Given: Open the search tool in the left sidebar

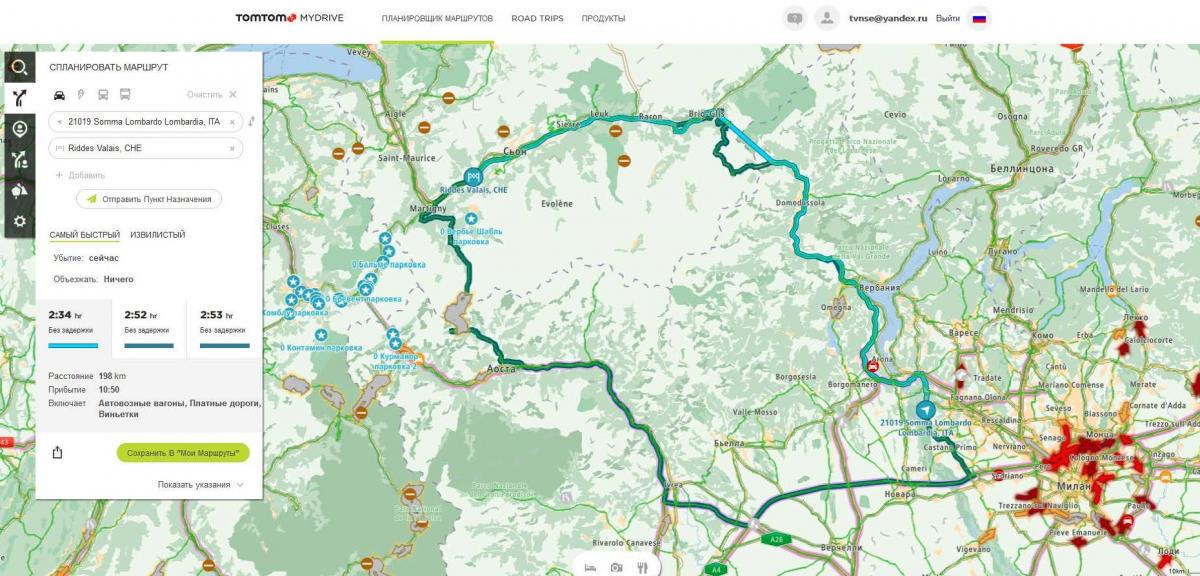Looking at the screenshot, I should point(19,68).
